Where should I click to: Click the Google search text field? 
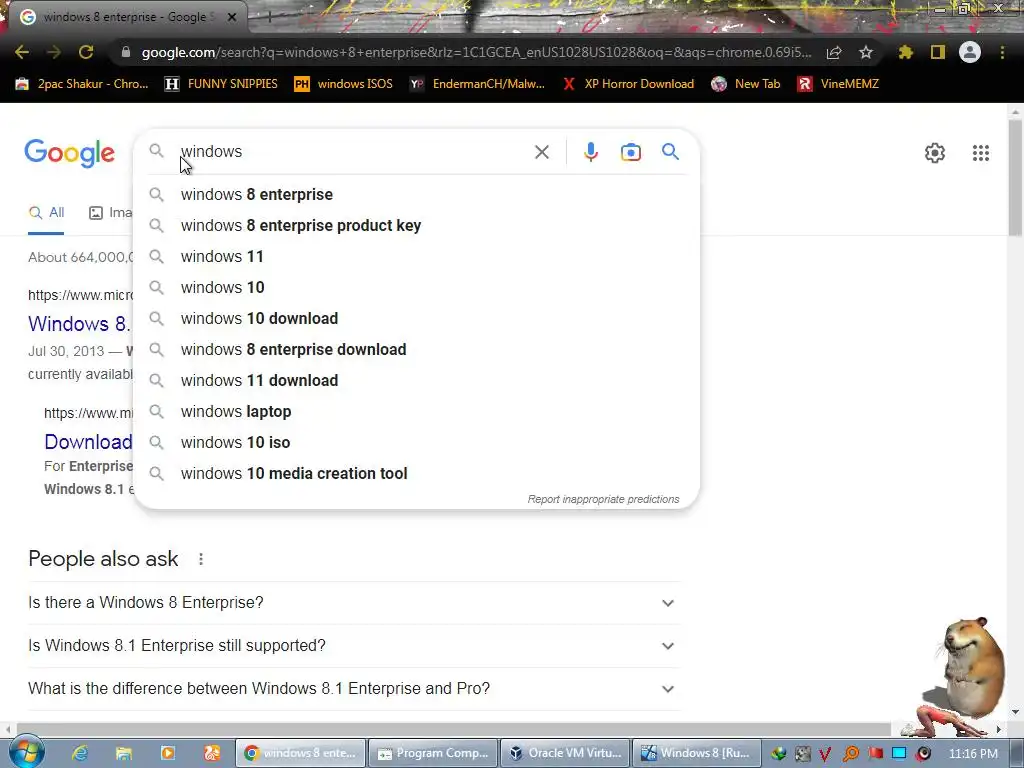coord(353,152)
